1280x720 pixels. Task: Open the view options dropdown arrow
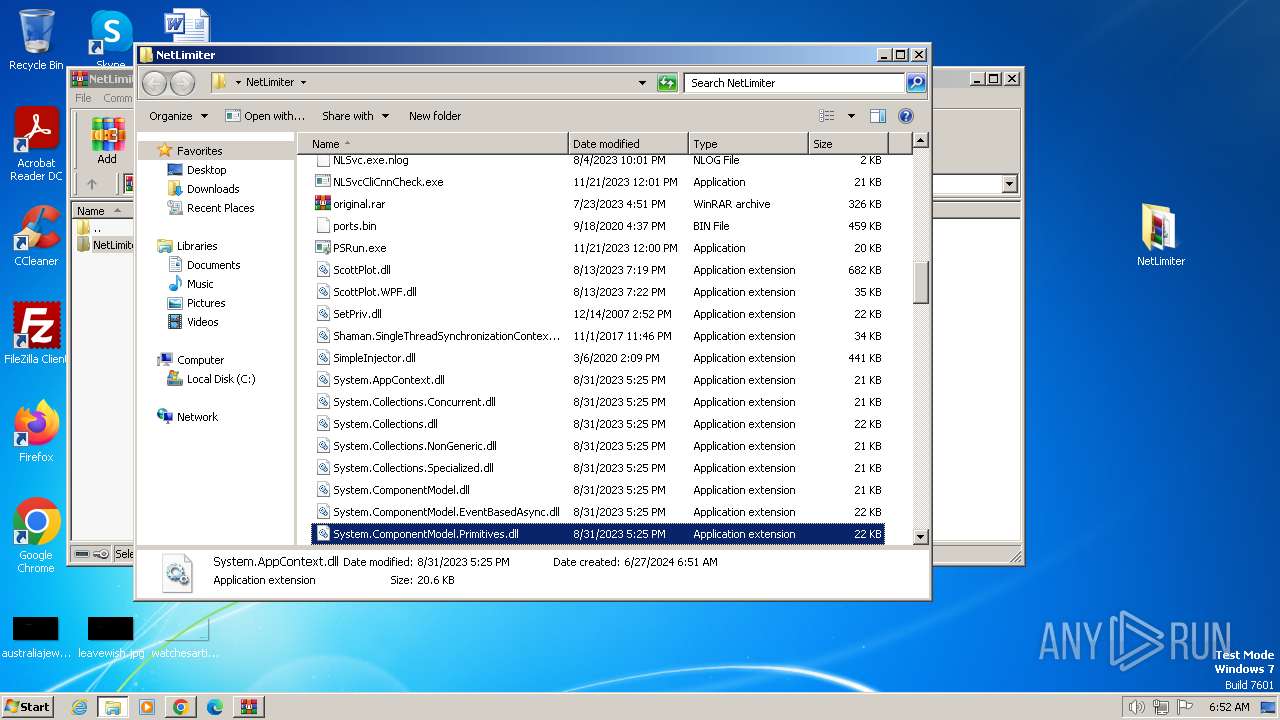pyautogui.click(x=851, y=116)
